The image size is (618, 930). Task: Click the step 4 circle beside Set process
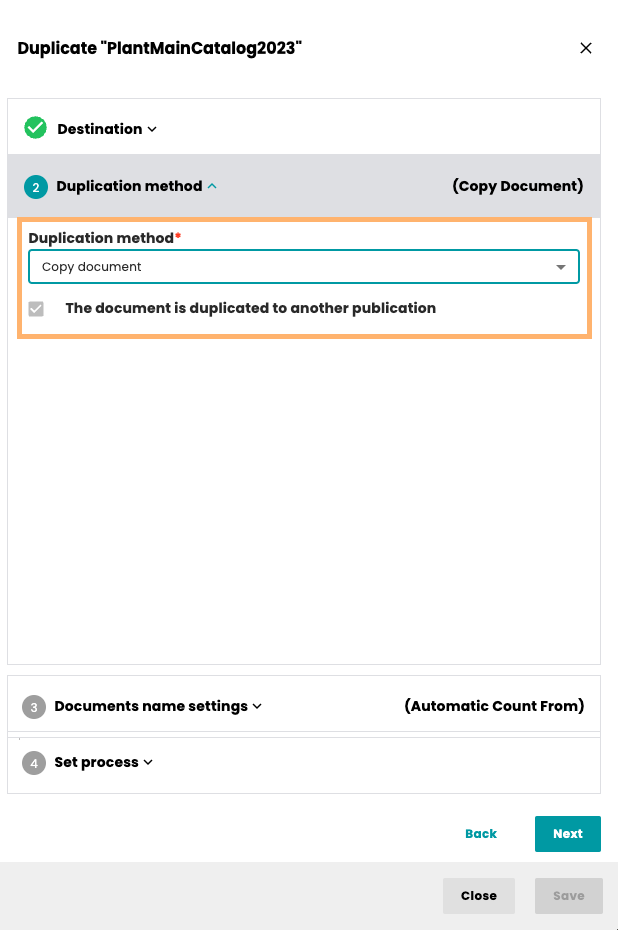pyautogui.click(x=33, y=762)
